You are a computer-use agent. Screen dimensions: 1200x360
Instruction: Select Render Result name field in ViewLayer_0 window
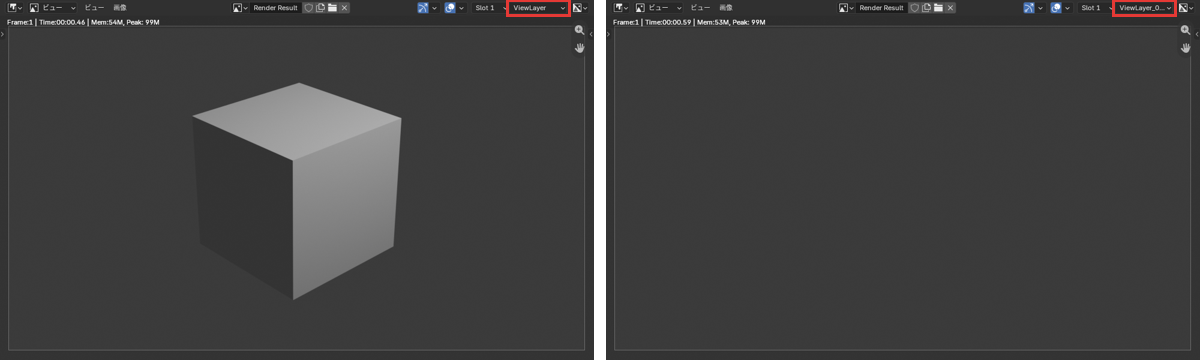coord(881,8)
